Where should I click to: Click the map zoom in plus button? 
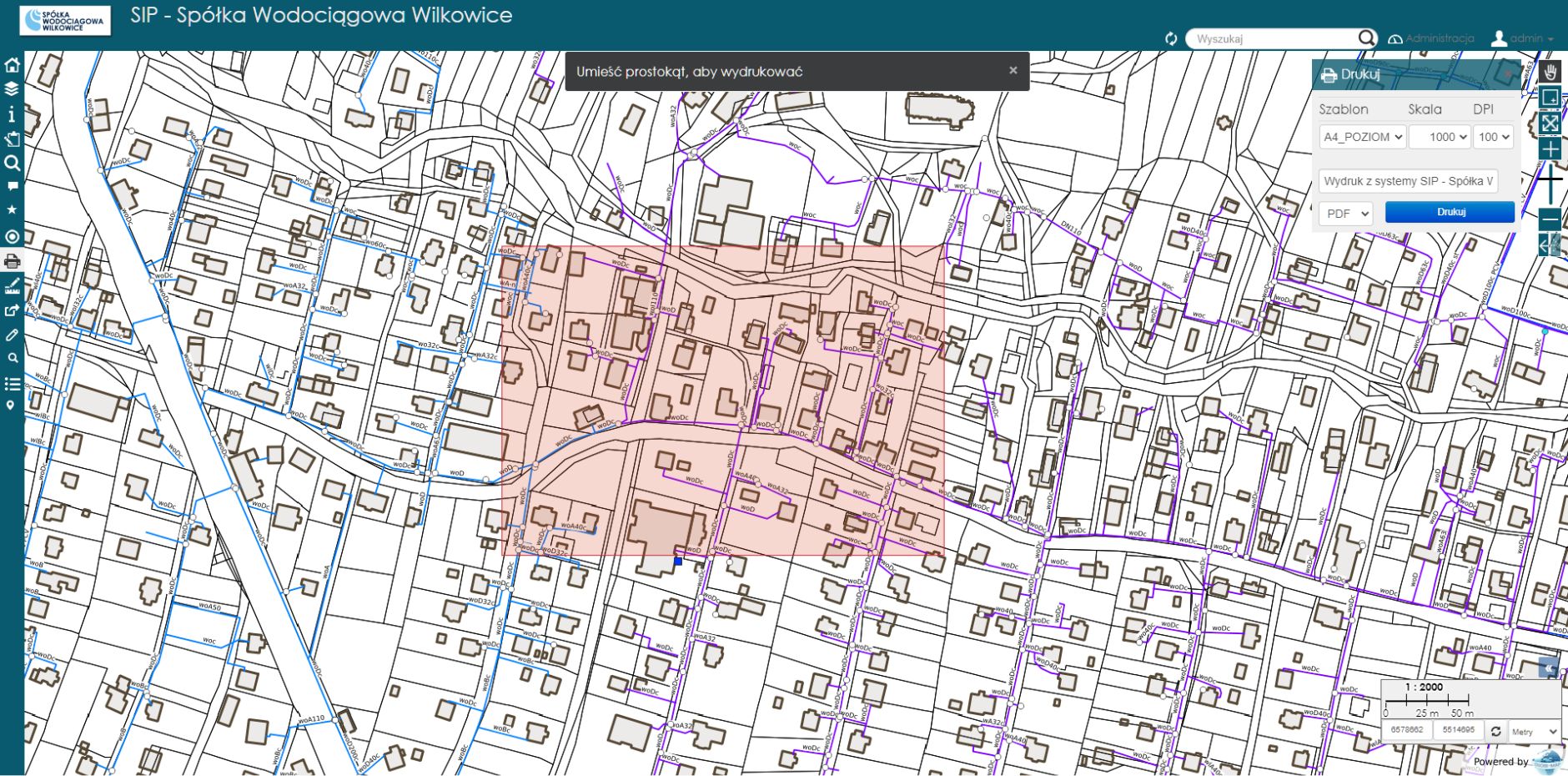[1550, 149]
